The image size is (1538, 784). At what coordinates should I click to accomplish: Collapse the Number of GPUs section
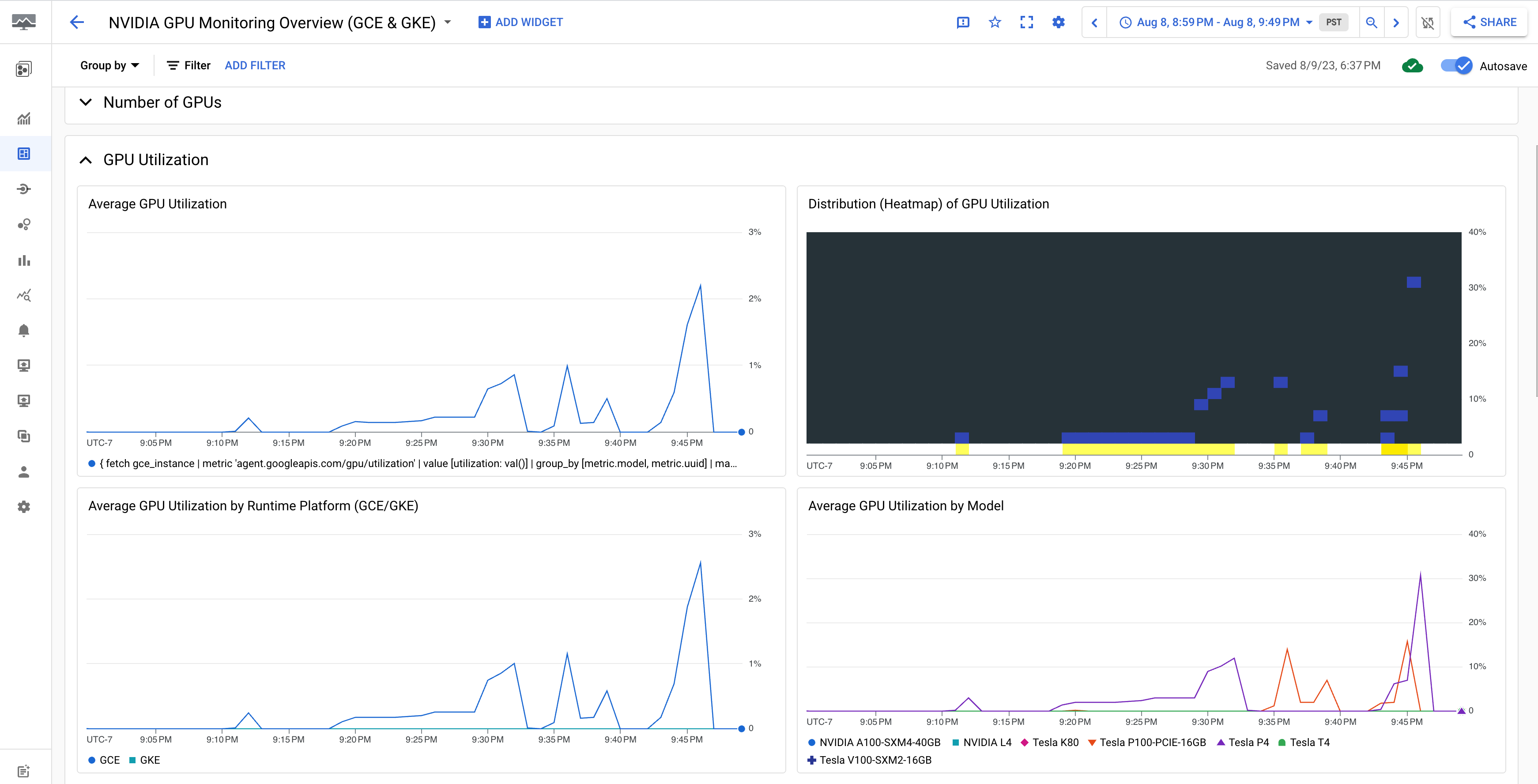click(x=85, y=102)
